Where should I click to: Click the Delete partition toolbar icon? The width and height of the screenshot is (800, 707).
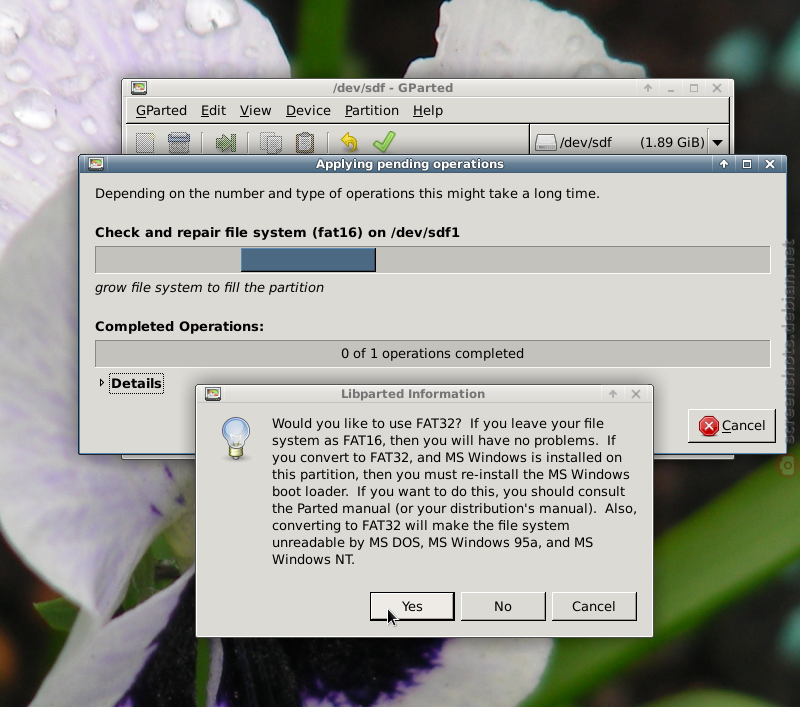[x=179, y=142]
